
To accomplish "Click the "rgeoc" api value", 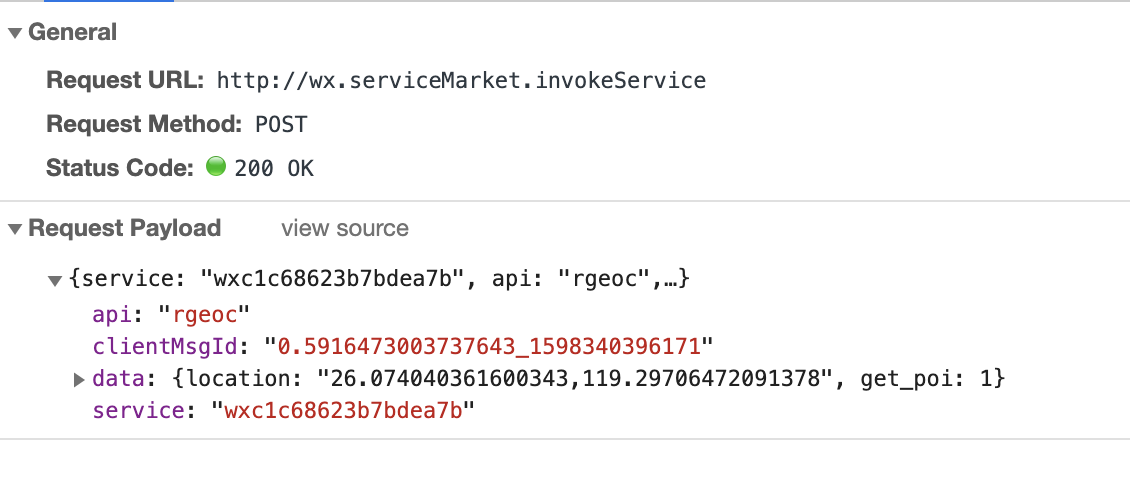I will pos(198,314).
